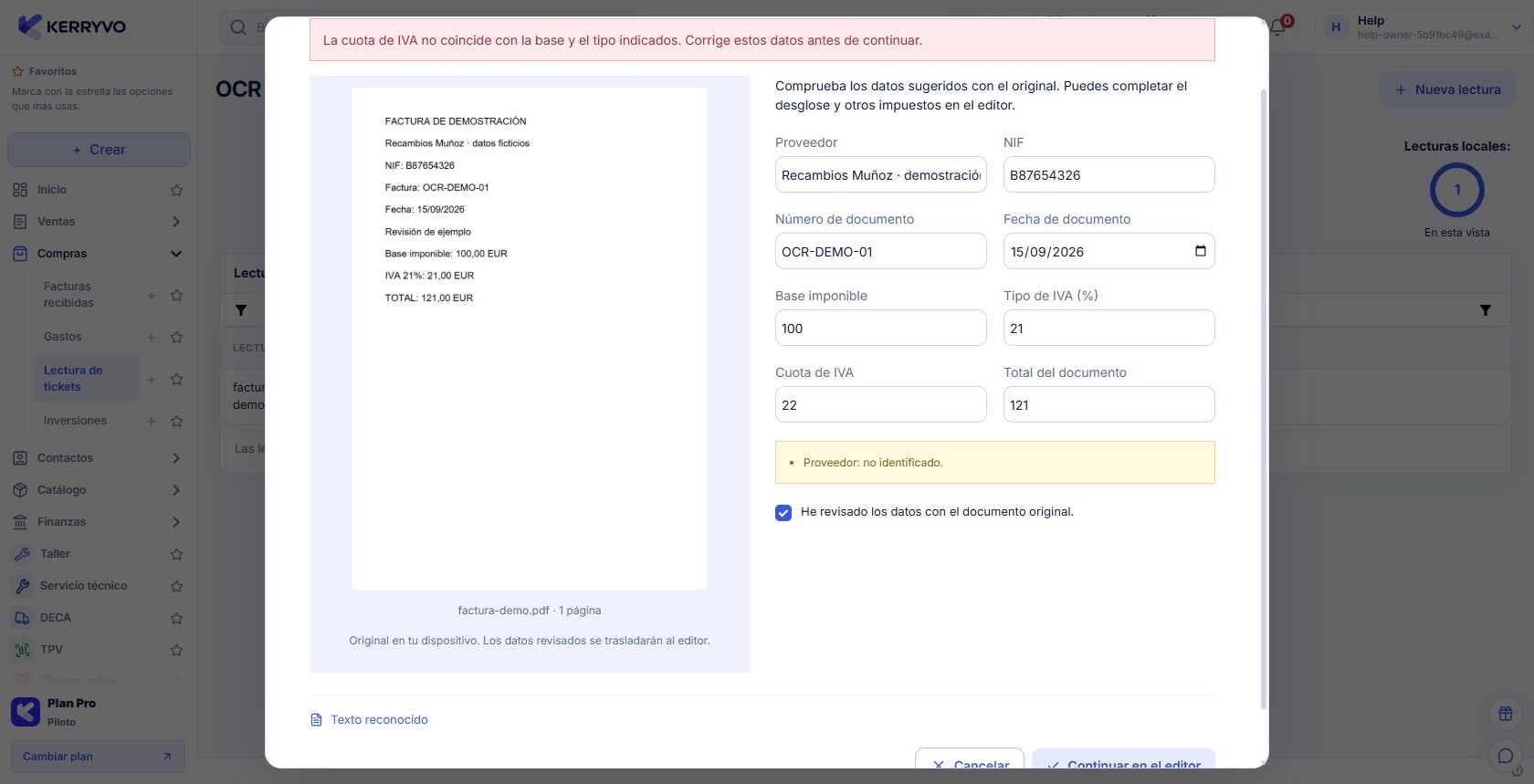Click the Base imponible field

(880, 328)
